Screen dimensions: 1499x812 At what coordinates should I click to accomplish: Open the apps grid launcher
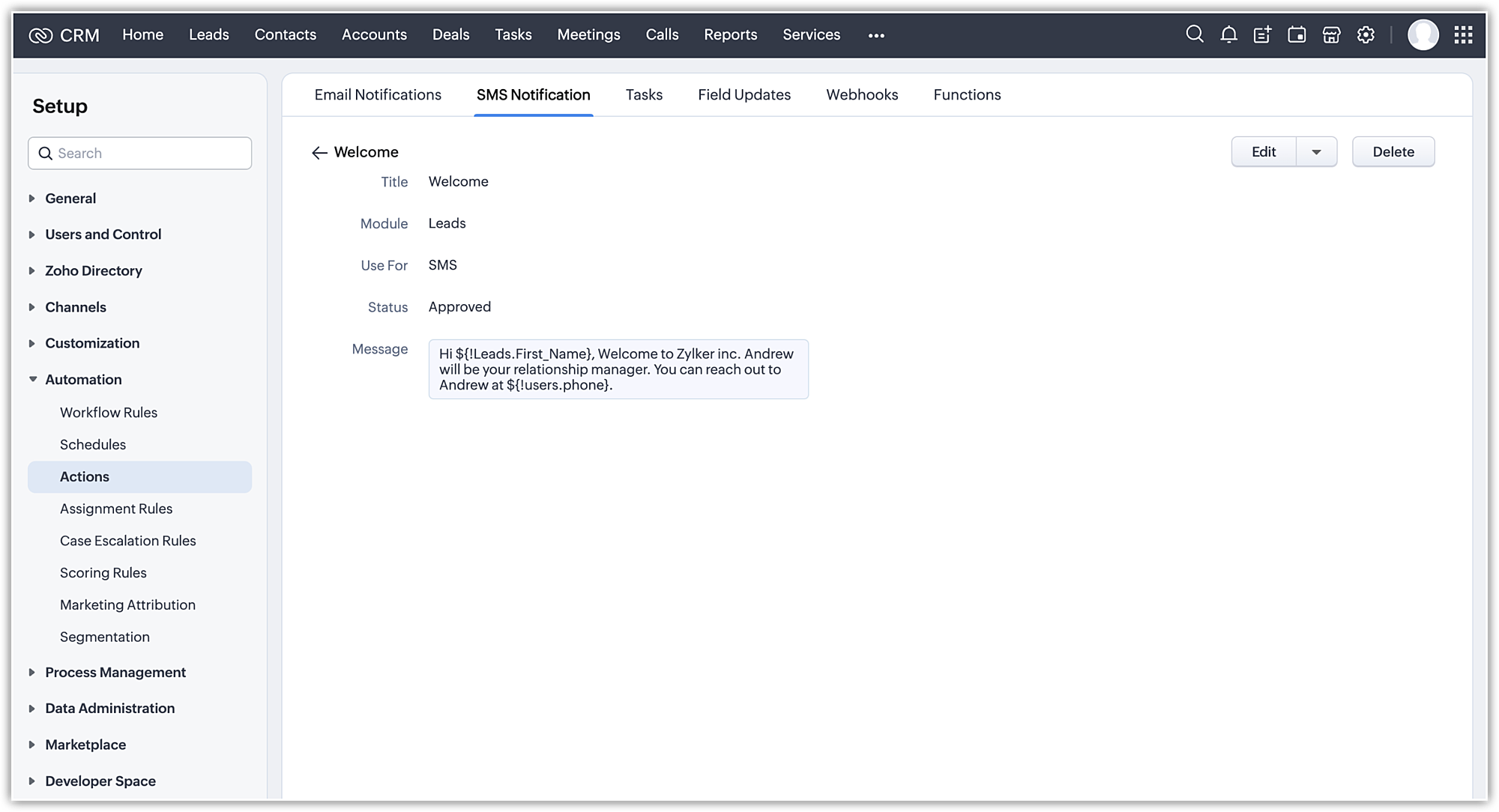click(x=1463, y=34)
